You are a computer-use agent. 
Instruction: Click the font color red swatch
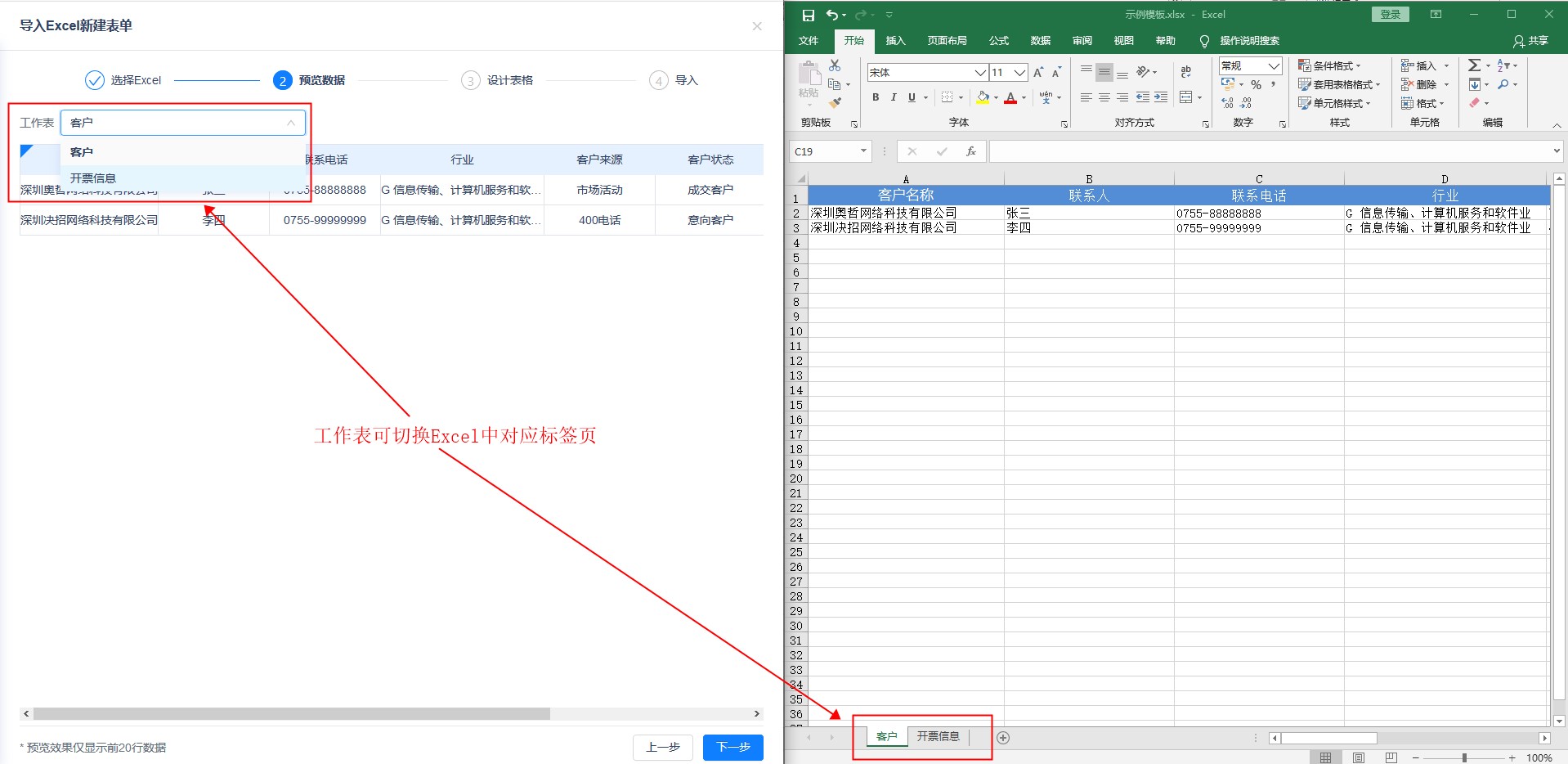coord(1010,97)
